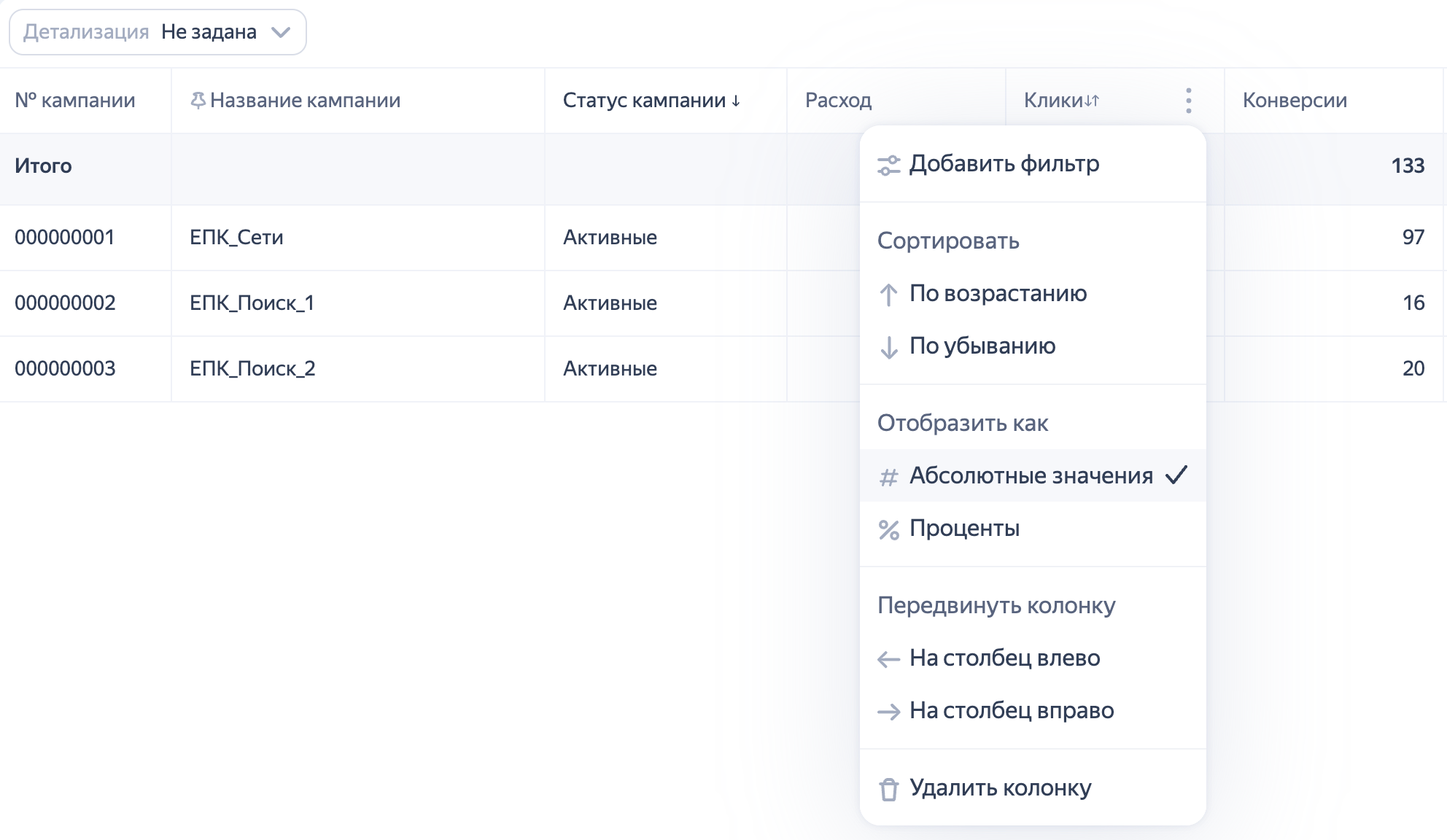Sort По возрастанию
The width and height of the screenshot is (1447, 840).
point(1033,293)
